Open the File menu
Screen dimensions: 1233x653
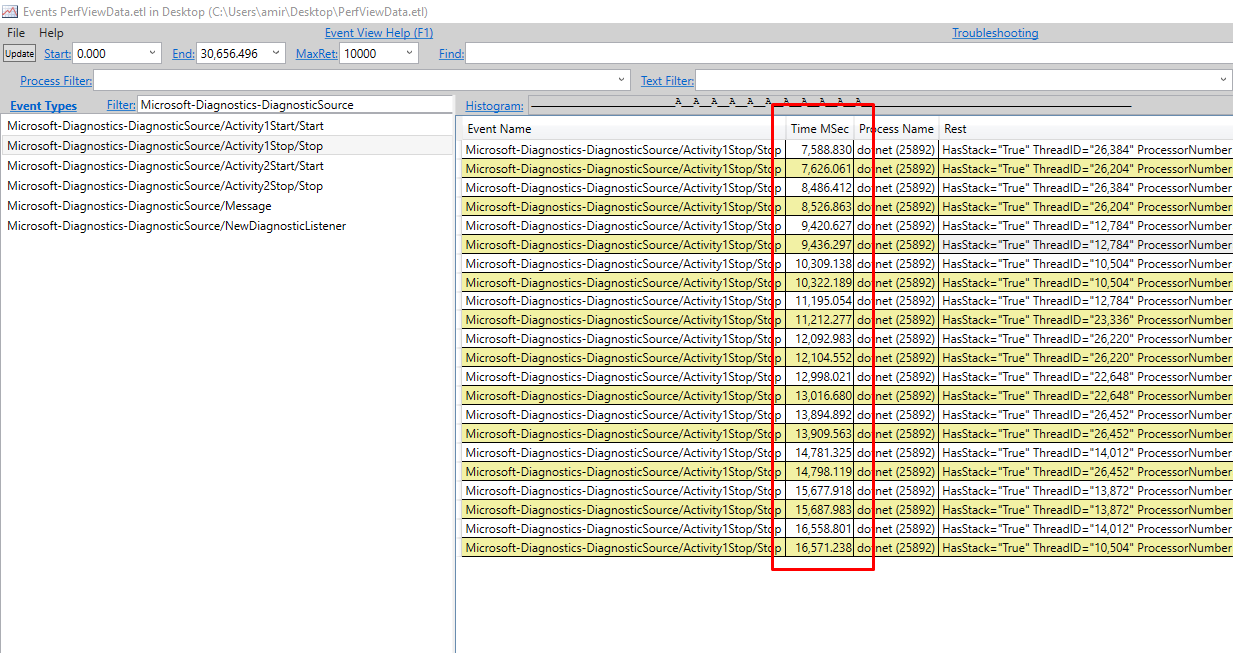(15, 32)
